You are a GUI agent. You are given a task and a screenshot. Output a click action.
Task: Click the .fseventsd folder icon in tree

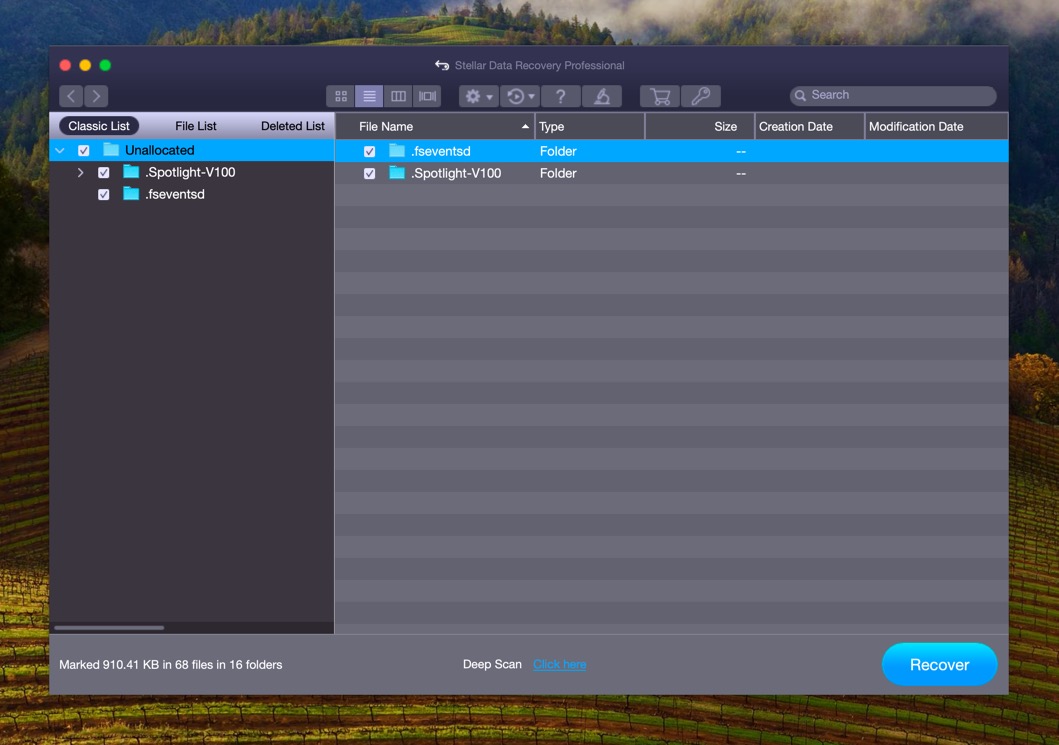131,194
